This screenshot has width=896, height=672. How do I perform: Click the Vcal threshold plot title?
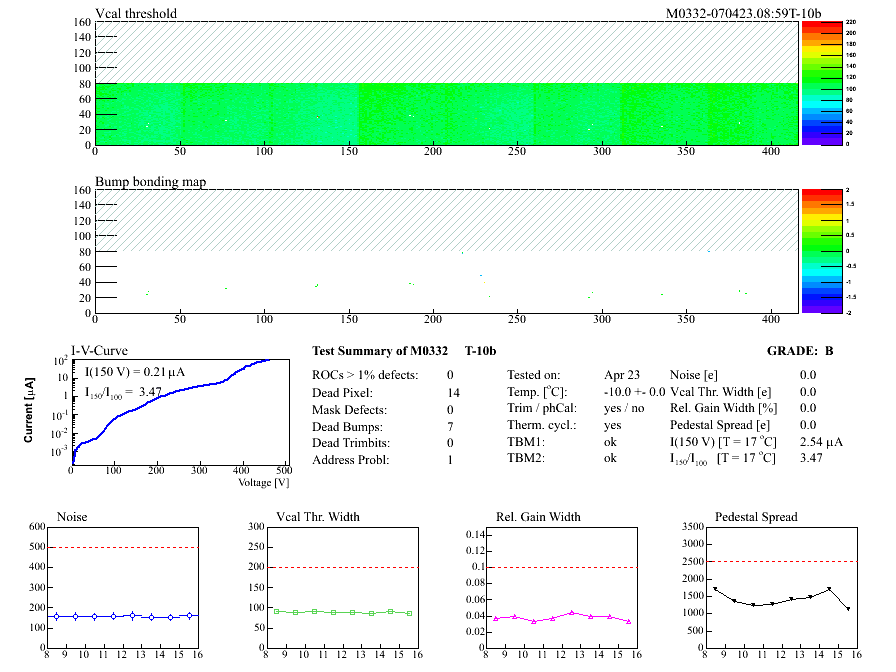click(136, 13)
